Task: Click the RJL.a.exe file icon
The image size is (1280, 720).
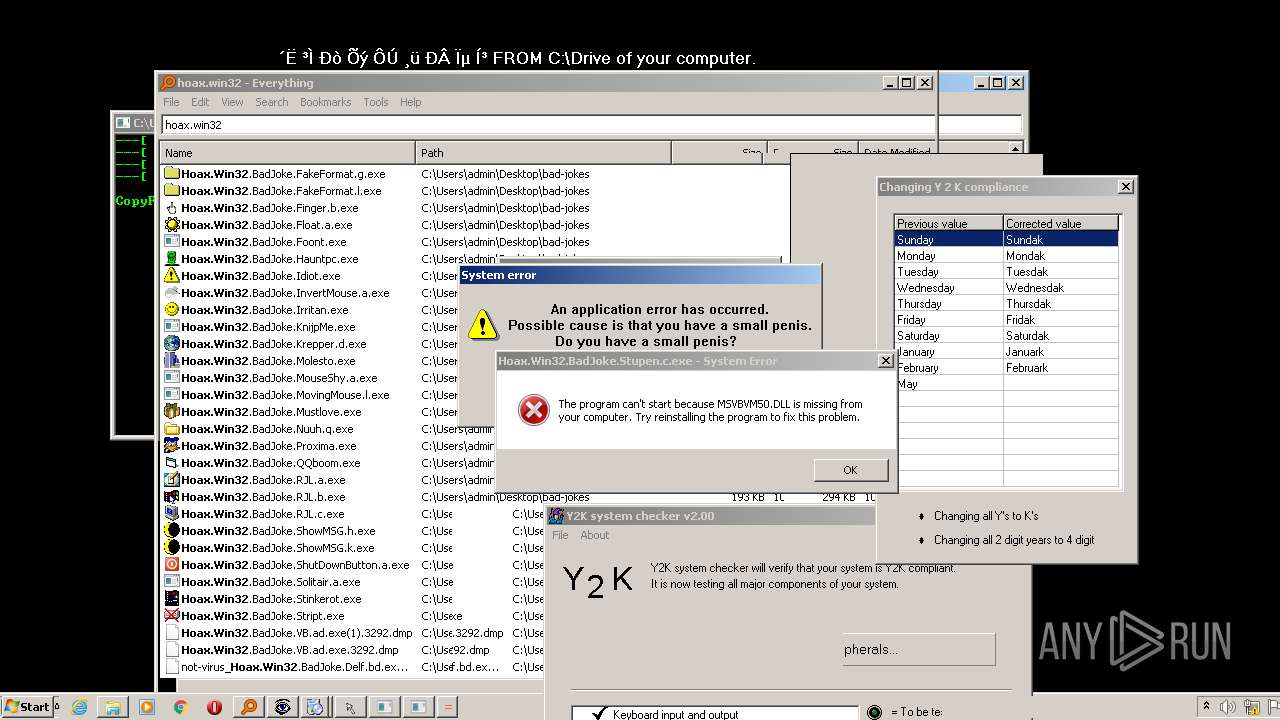Action: (x=172, y=480)
